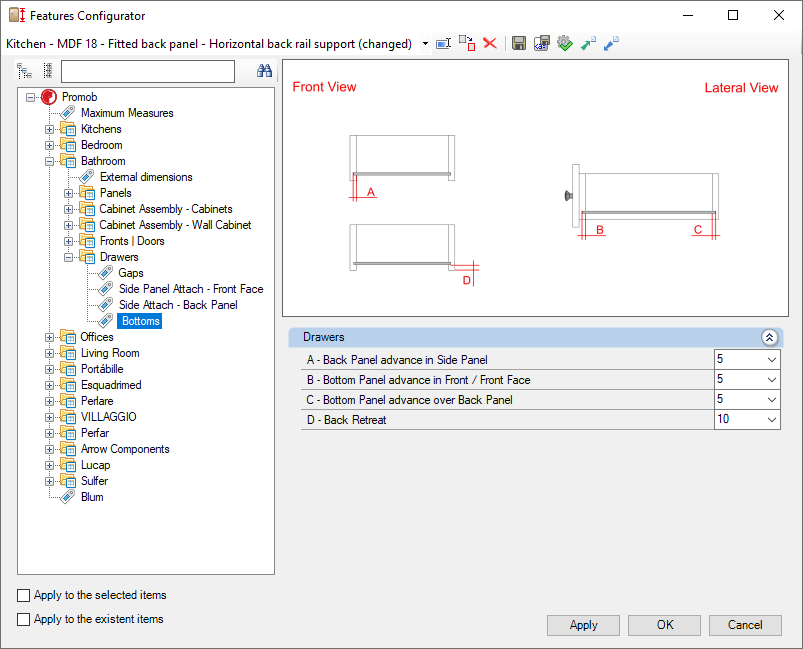Open the Back Retreat value dropdown
Viewport: 803px width, 649px height.
coord(772,420)
